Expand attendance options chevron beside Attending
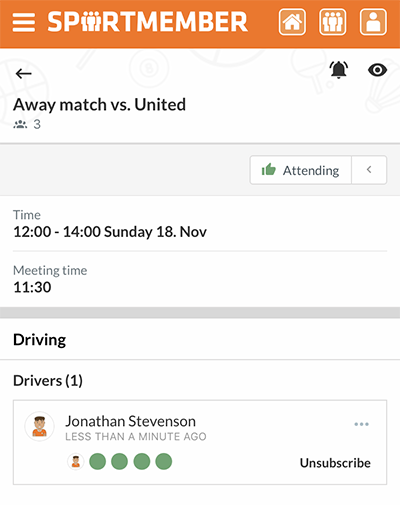Viewport: 400px width, 505px height. point(369,170)
